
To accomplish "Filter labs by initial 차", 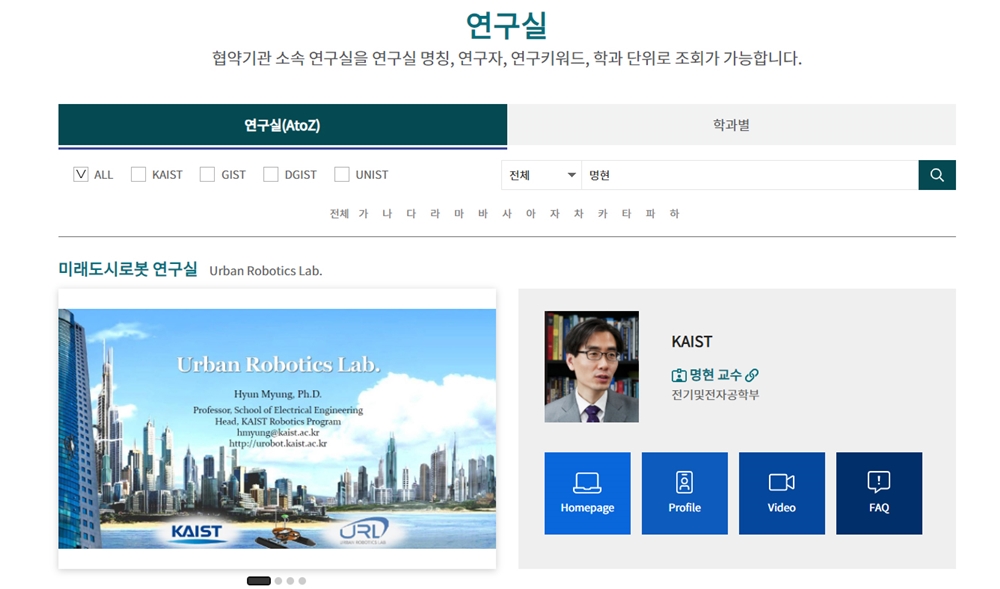I will coord(578,214).
